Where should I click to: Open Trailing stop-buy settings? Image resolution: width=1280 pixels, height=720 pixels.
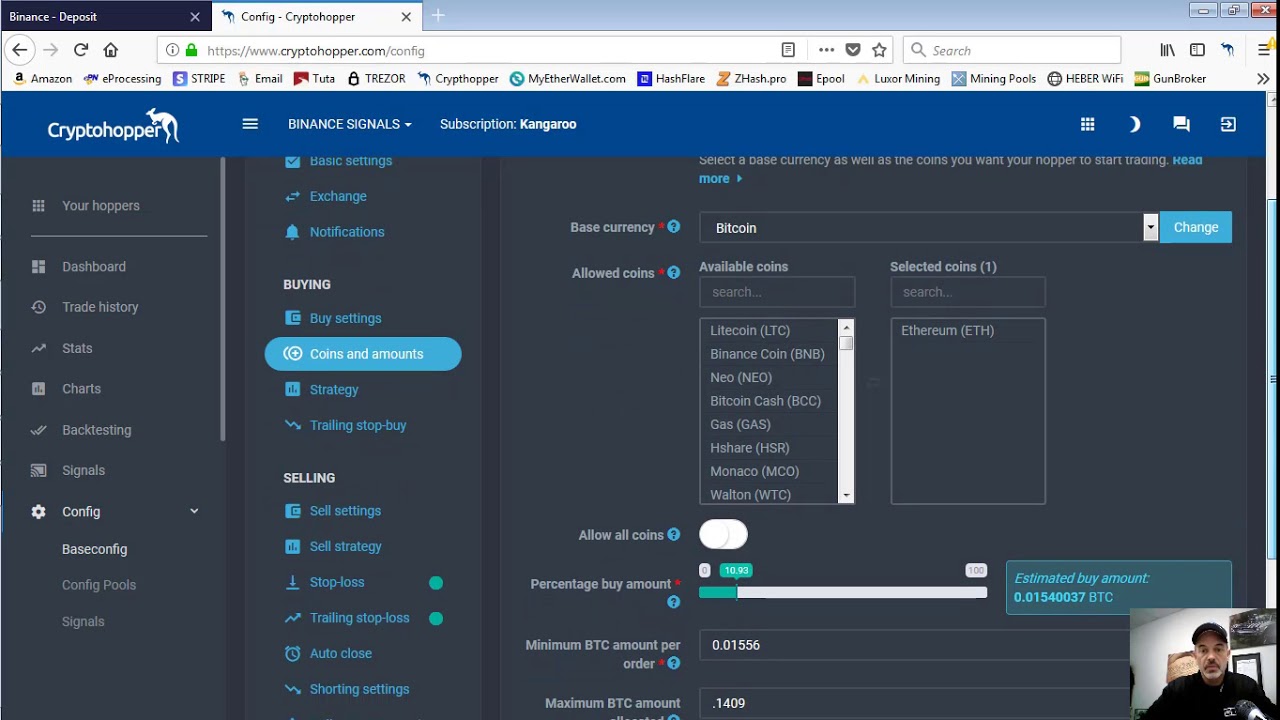point(358,425)
